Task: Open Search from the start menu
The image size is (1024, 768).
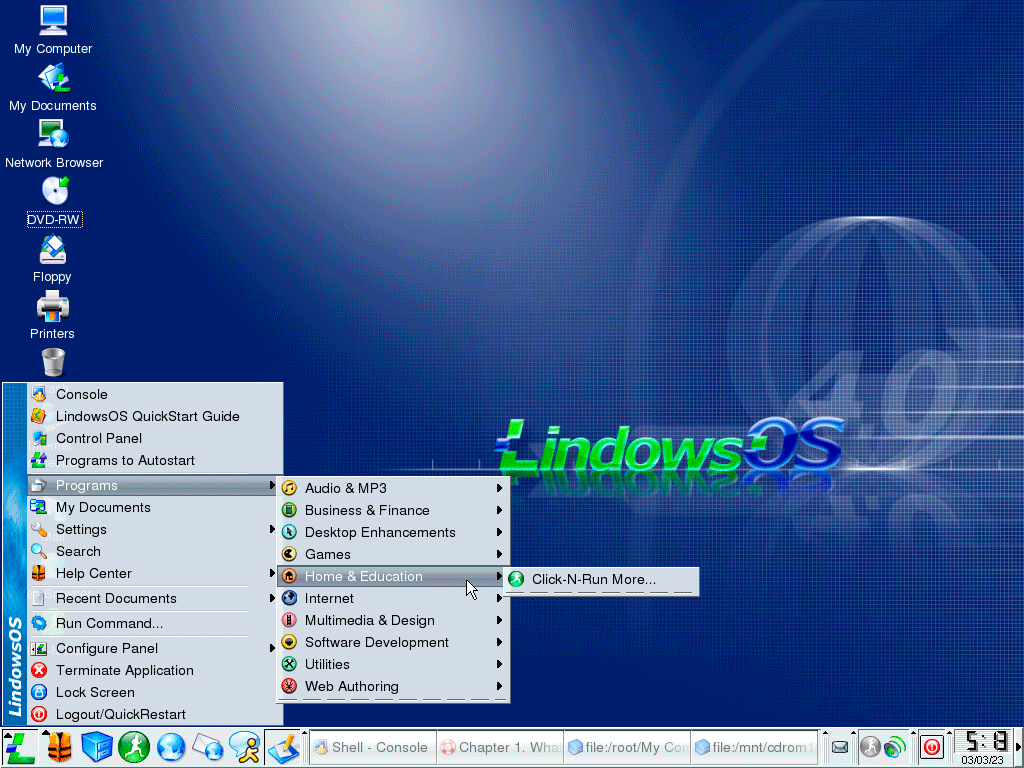Action: tap(155, 552)
